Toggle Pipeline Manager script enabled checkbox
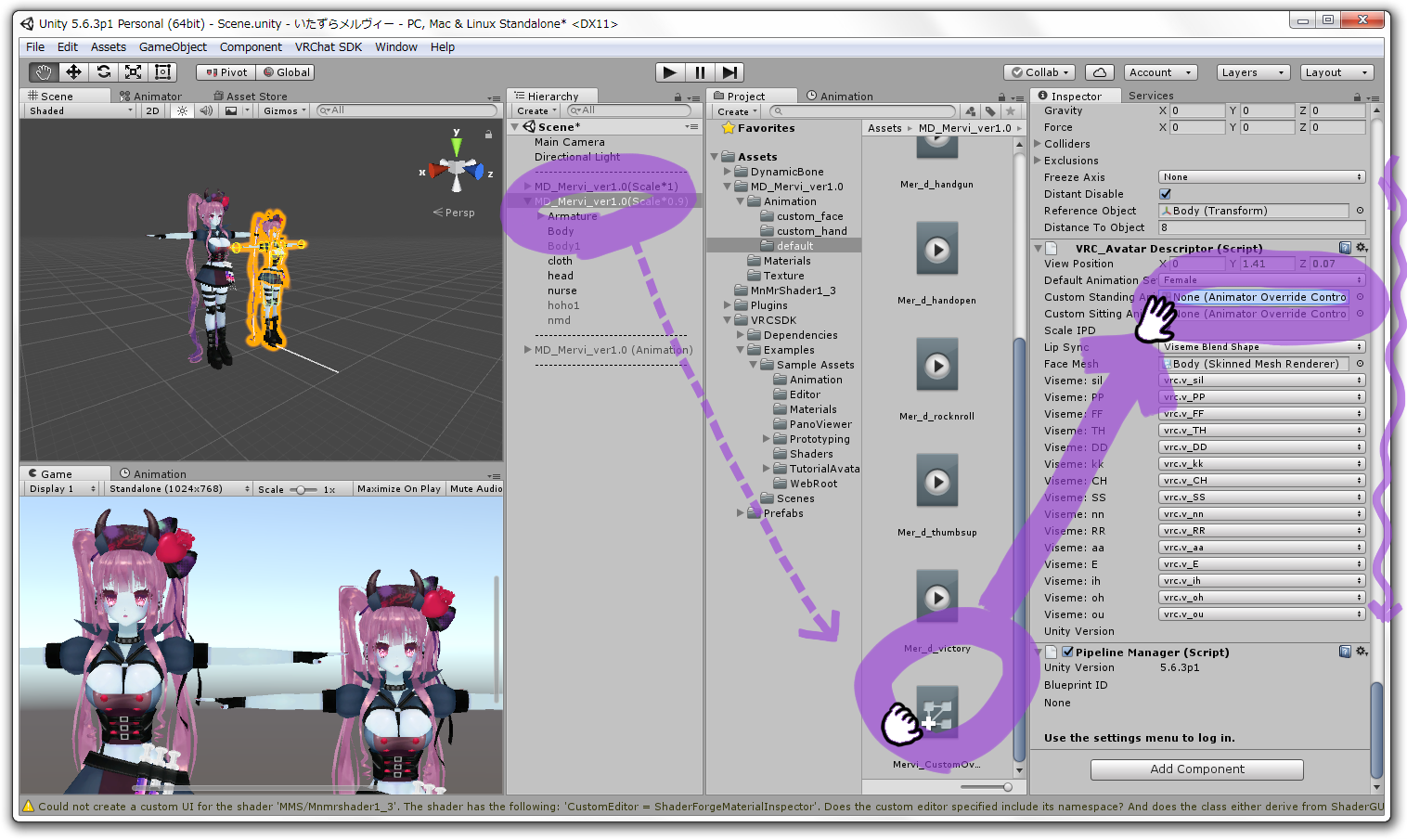The width and height of the screenshot is (1407, 840). point(1067,652)
